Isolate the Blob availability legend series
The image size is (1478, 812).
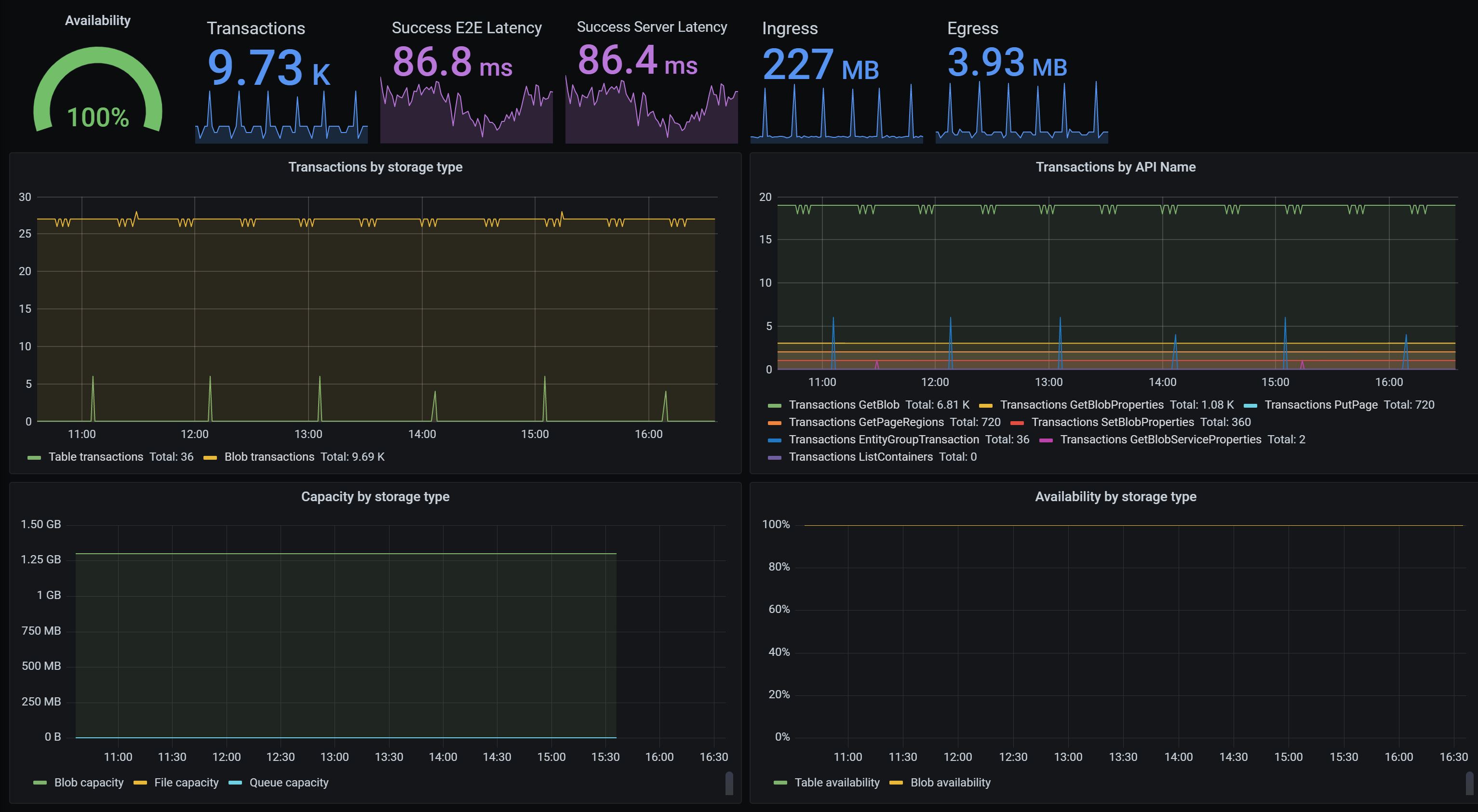pyautogui.click(x=950, y=783)
